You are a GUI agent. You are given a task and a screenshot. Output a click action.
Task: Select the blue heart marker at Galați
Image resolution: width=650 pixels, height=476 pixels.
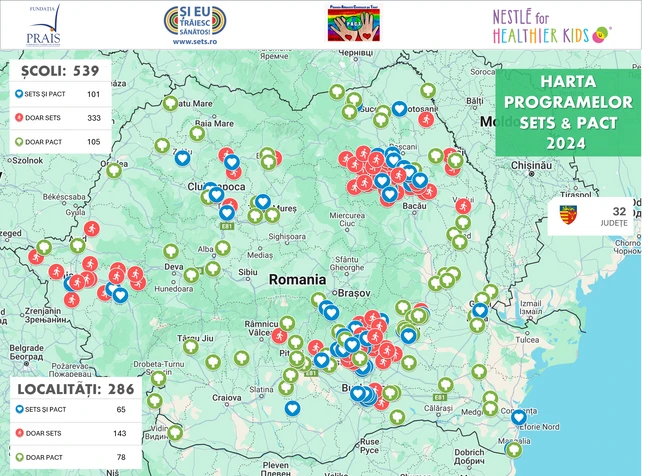coord(480,311)
